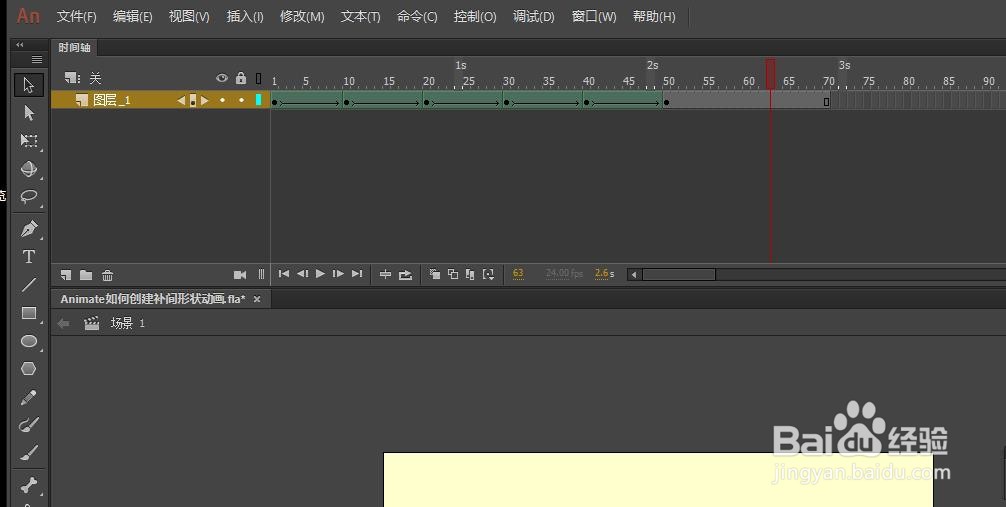Toggle cyan outline swatch of 图层_1
1006x507 pixels.
(x=259, y=99)
